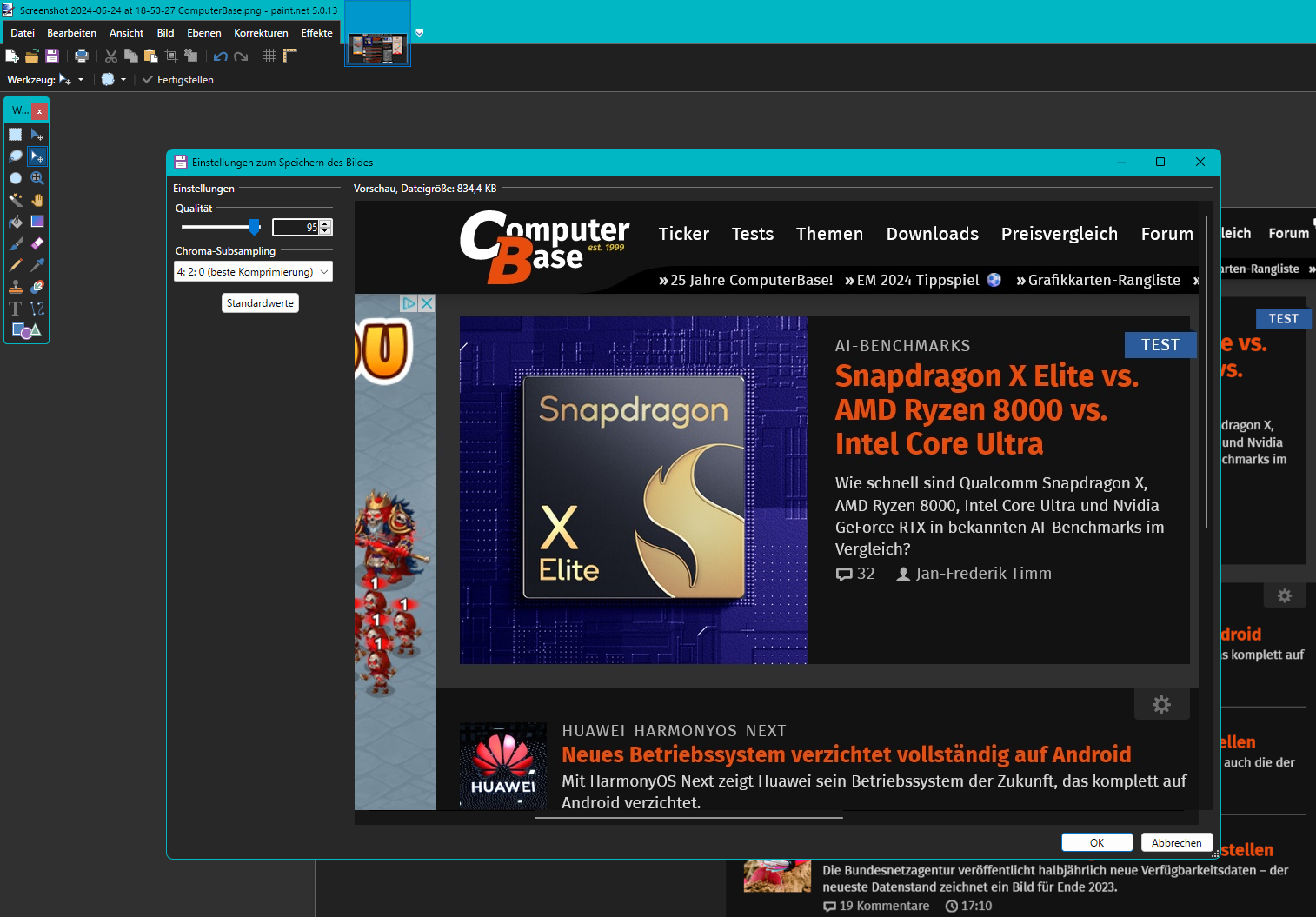Select the Line/Curve tool
This screenshot has width=1316, height=917.
[x=37, y=309]
